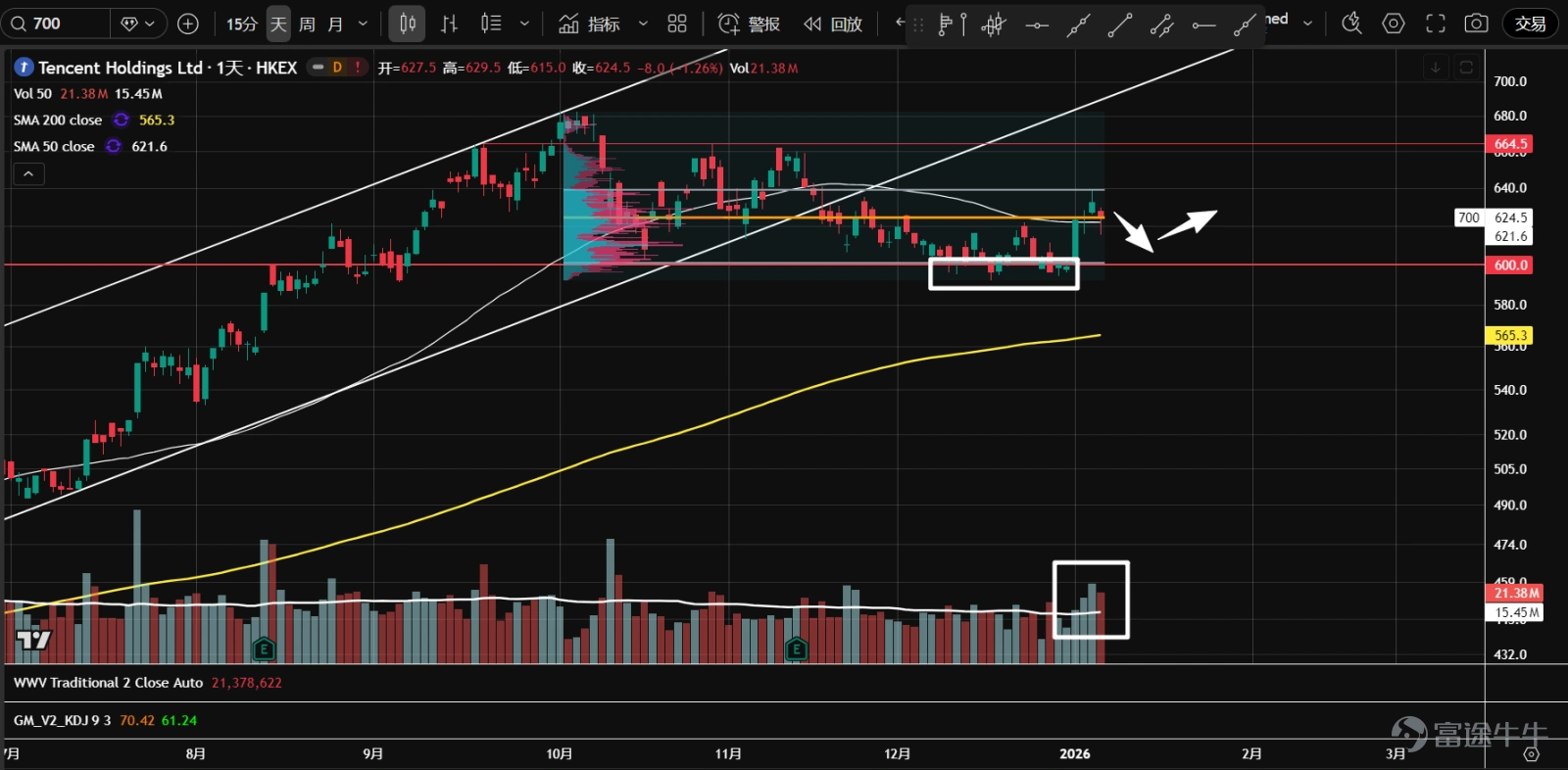Toggle the red exclamation warning badge
This screenshot has width=1568, height=770.
pyautogui.click(x=358, y=67)
